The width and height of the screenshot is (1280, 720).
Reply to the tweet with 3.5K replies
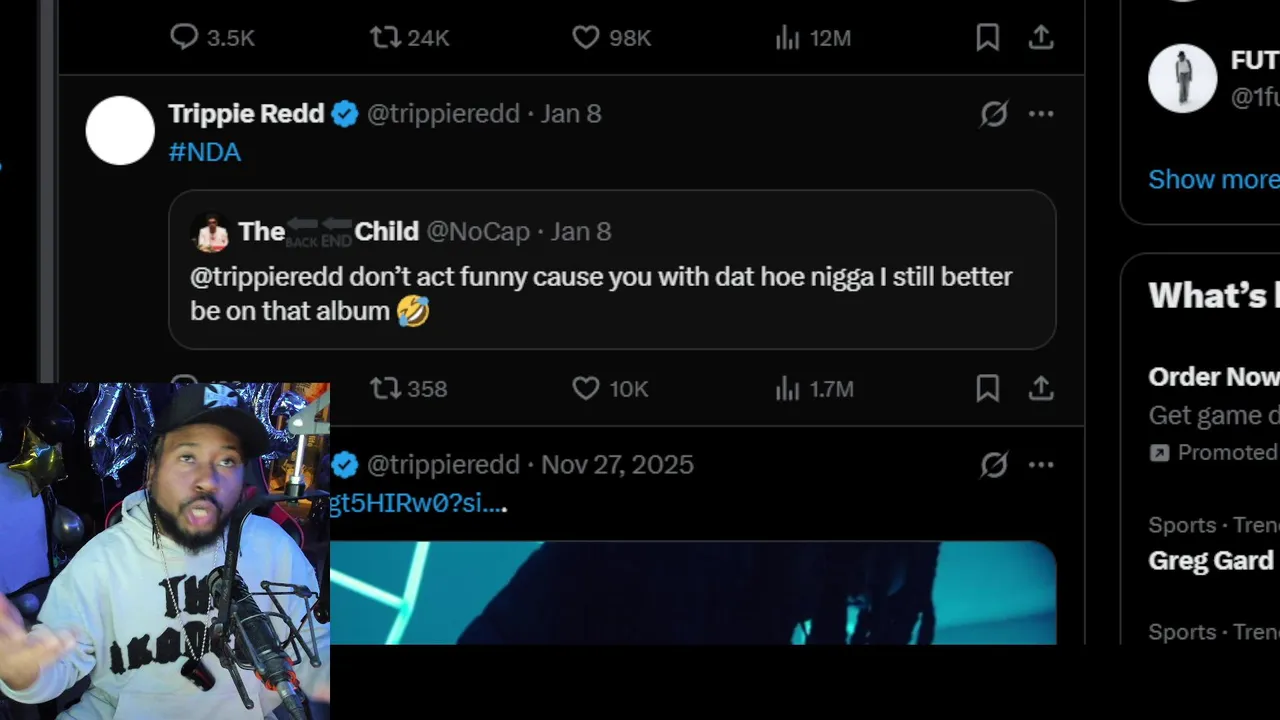click(184, 38)
